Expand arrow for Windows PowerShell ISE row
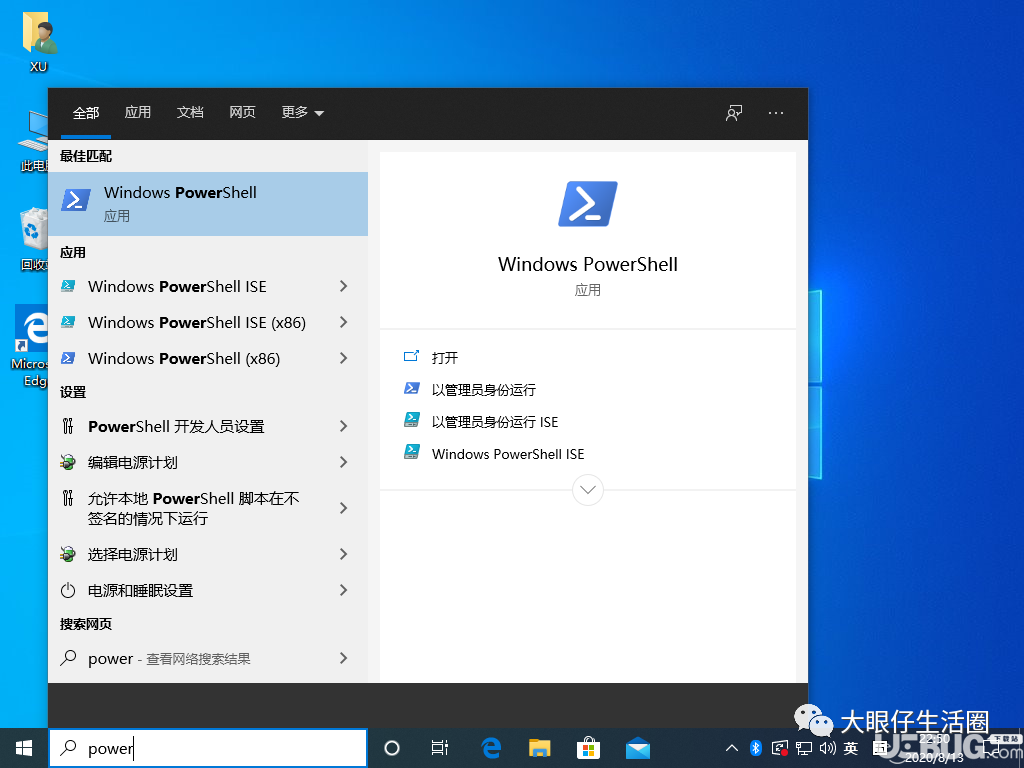 click(344, 286)
